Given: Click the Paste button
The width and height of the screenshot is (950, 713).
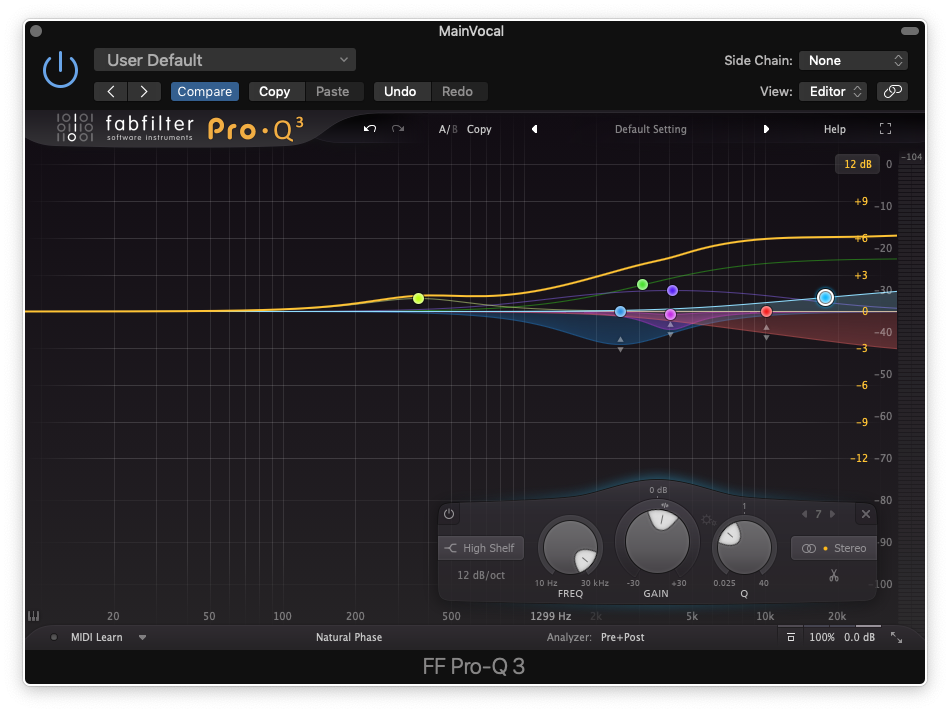Looking at the screenshot, I should coord(333,91).
